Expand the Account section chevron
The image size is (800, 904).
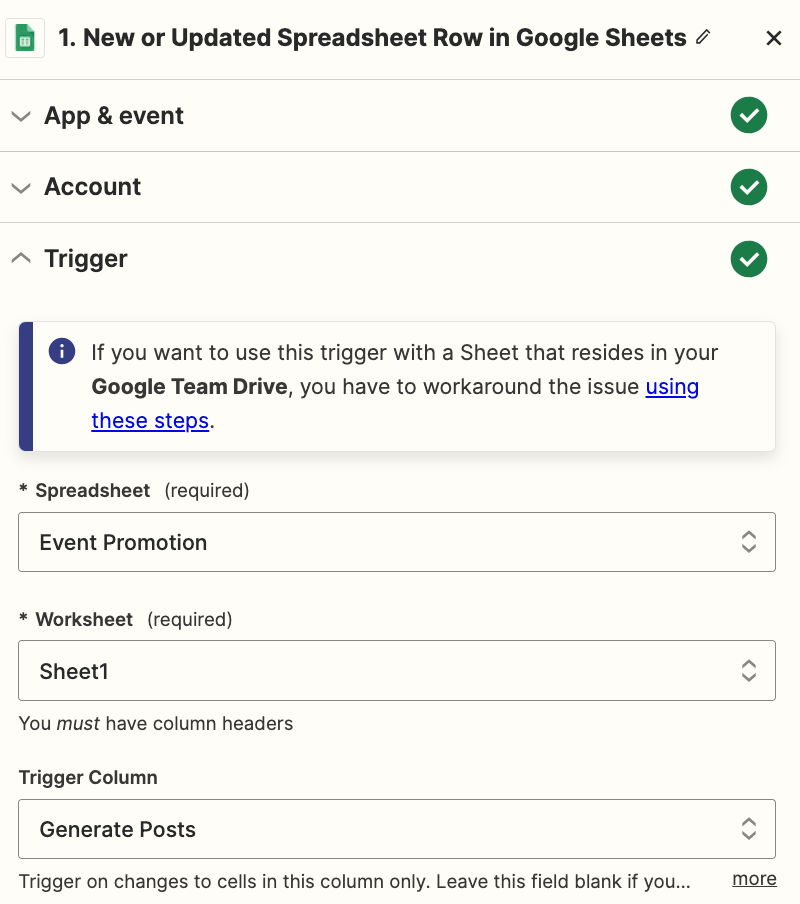coord(21,187)
